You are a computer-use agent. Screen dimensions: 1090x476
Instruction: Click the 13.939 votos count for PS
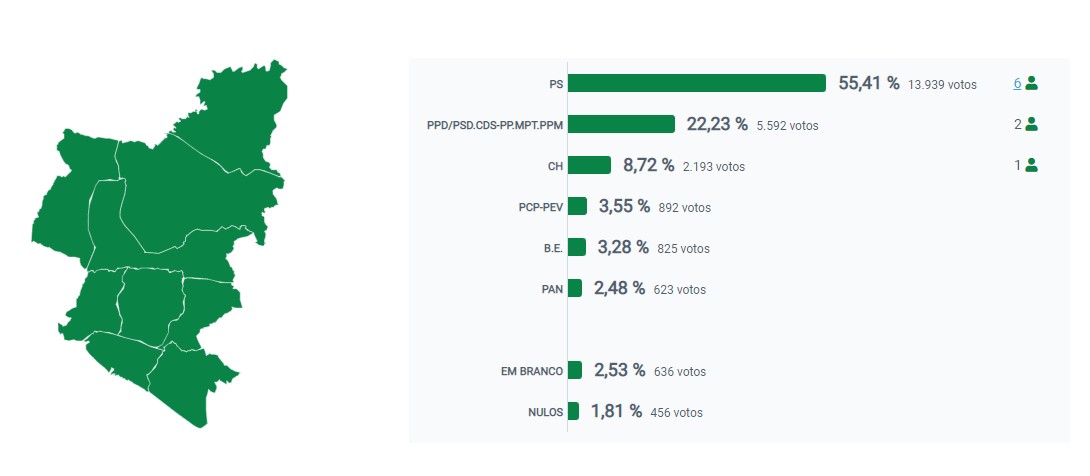click(x=942, y=85)
